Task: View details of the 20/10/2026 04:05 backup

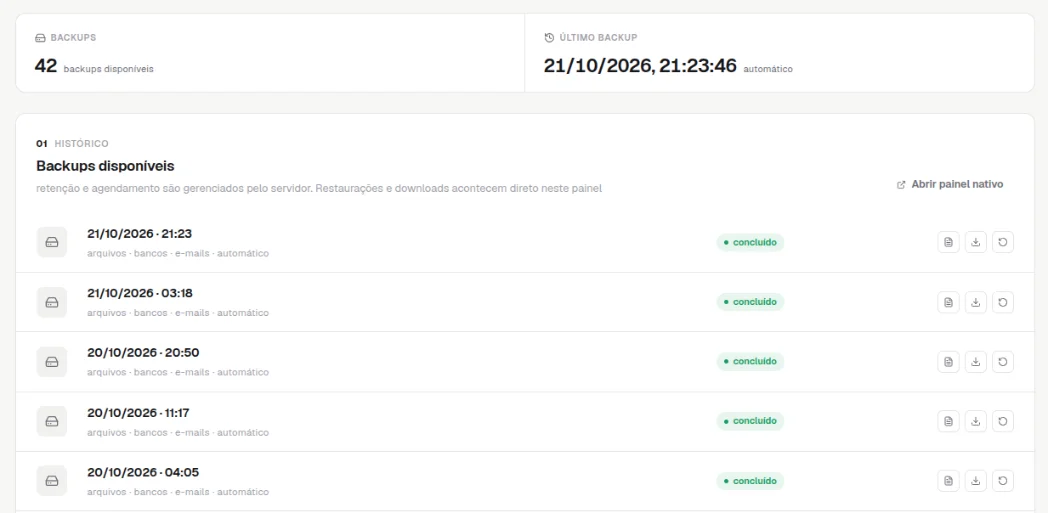Action: (x=948, y=480)
